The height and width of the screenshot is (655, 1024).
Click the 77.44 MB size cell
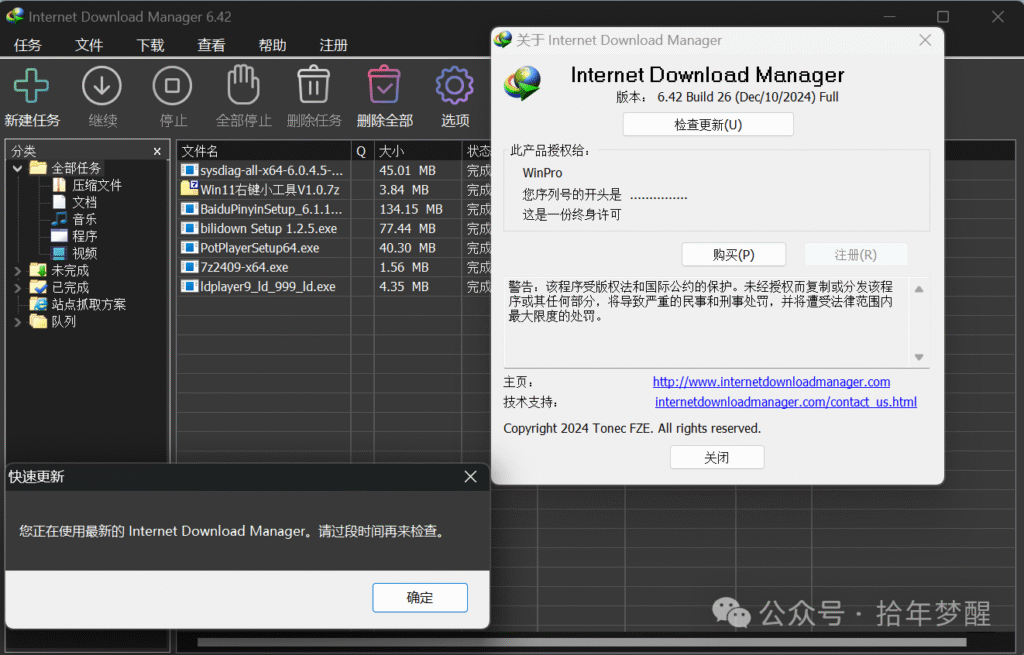pos(408,229)
